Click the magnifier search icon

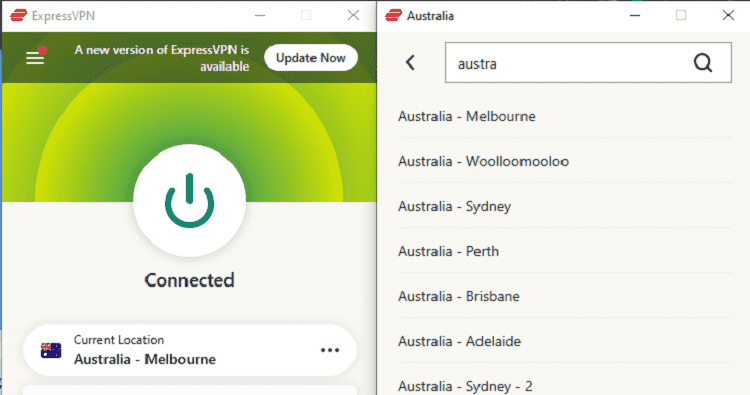(x=703, y=63)
